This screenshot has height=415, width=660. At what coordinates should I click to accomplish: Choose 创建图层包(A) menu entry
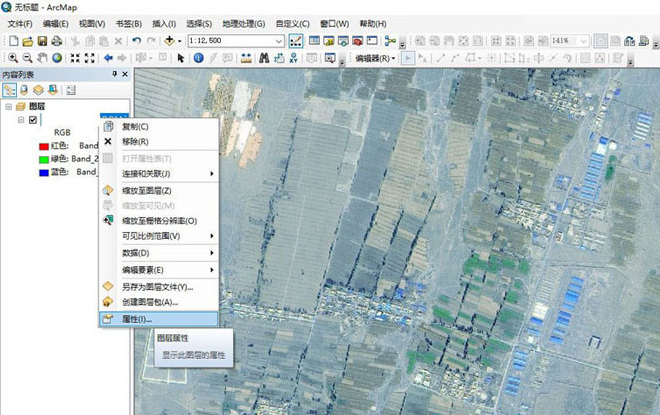click(x=159, y=302)
